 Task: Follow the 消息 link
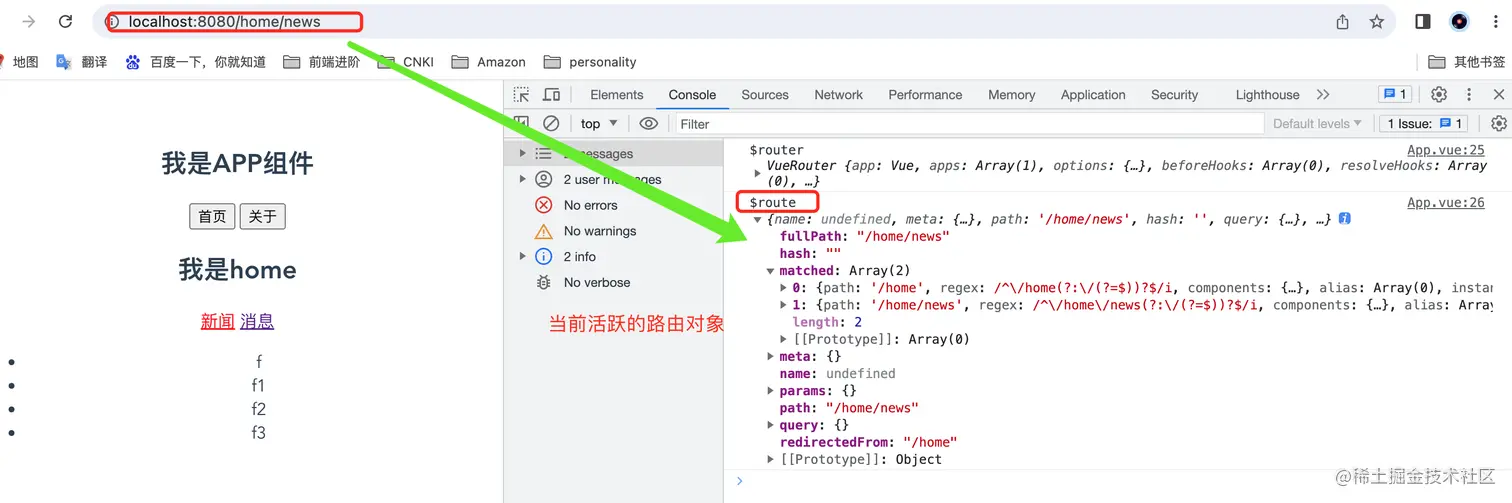tap(257, 321)
